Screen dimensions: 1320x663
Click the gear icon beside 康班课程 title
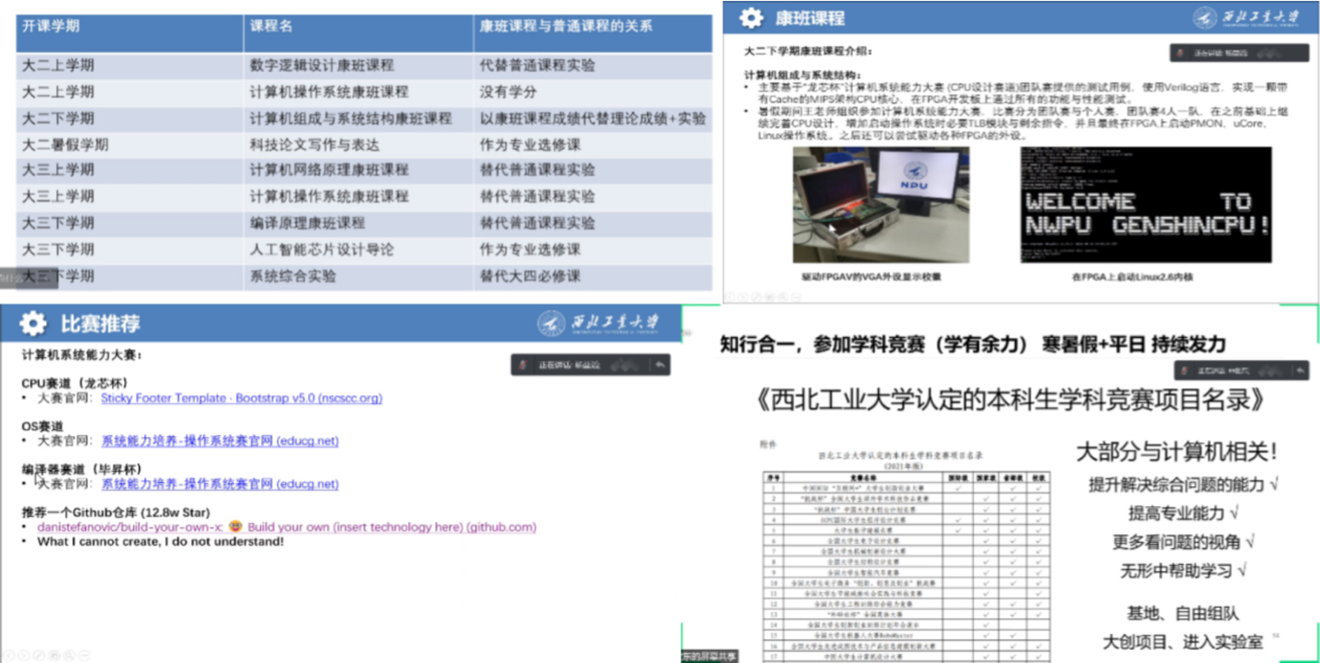tap(750, 18)
